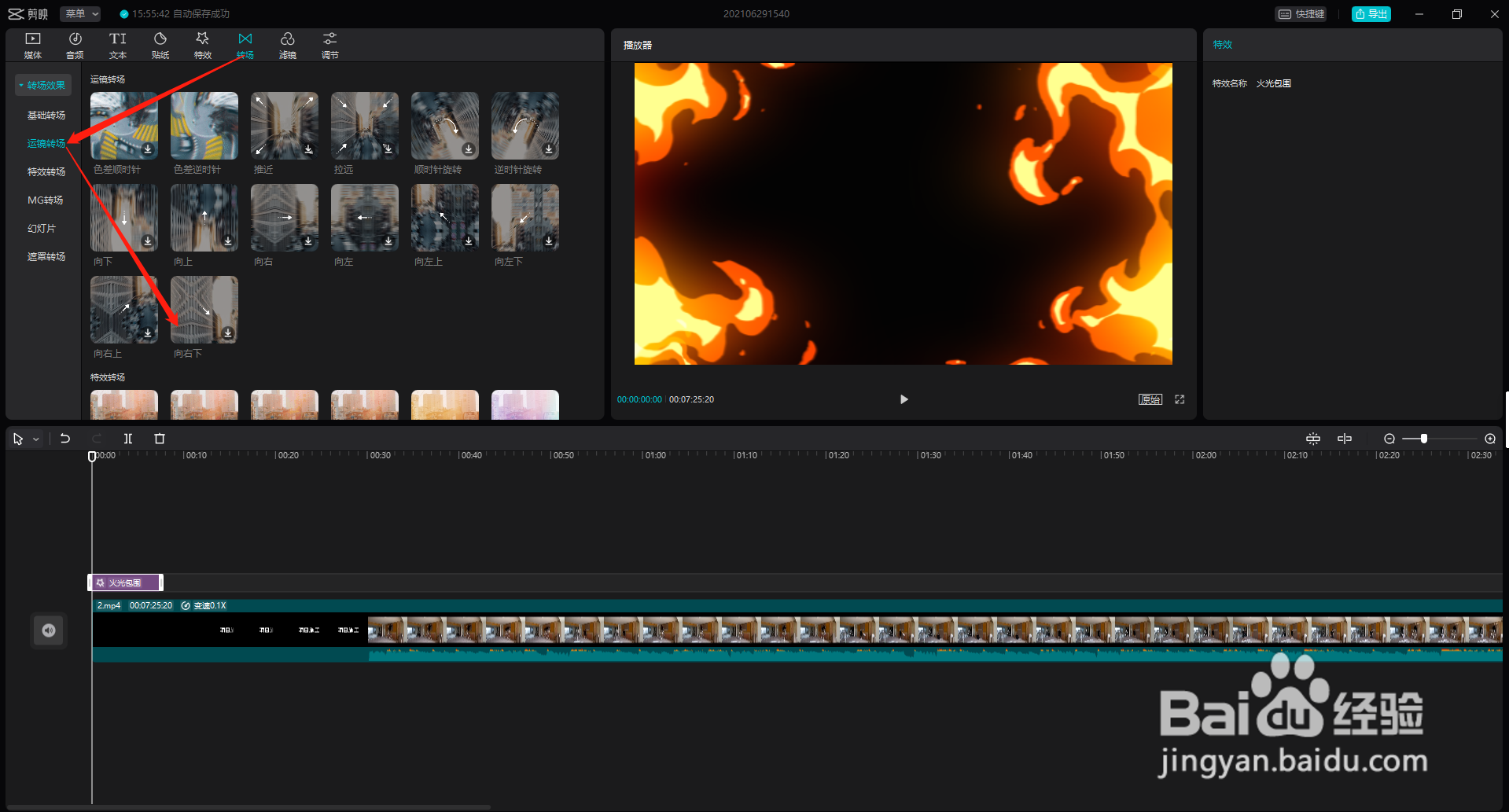1509x812 pixels.
Task: Download the 向右 transition
Action: click(308, 241)
